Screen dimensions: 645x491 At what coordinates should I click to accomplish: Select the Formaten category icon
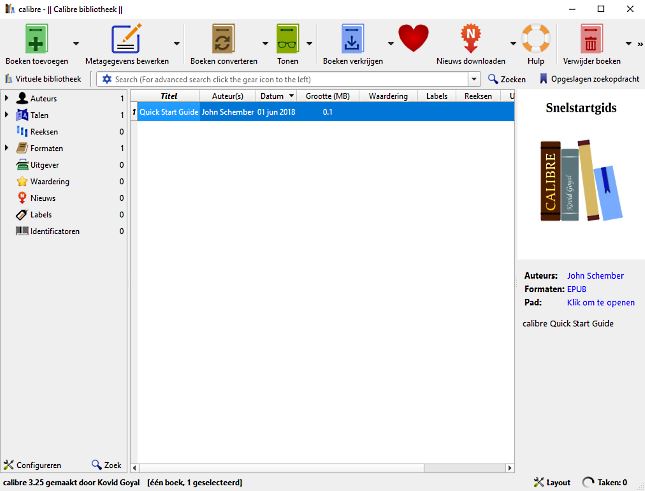click(x=22, y=148)
